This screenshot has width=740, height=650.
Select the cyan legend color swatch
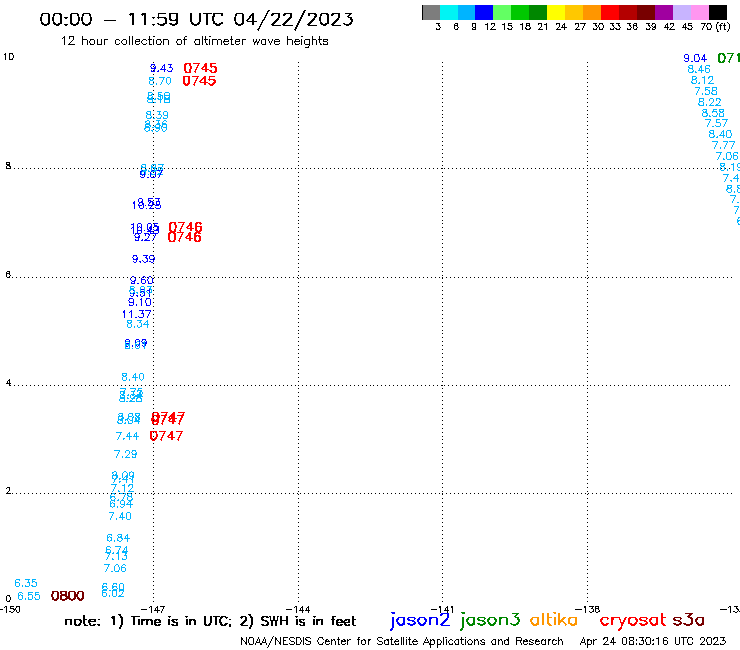pos(448,12)
